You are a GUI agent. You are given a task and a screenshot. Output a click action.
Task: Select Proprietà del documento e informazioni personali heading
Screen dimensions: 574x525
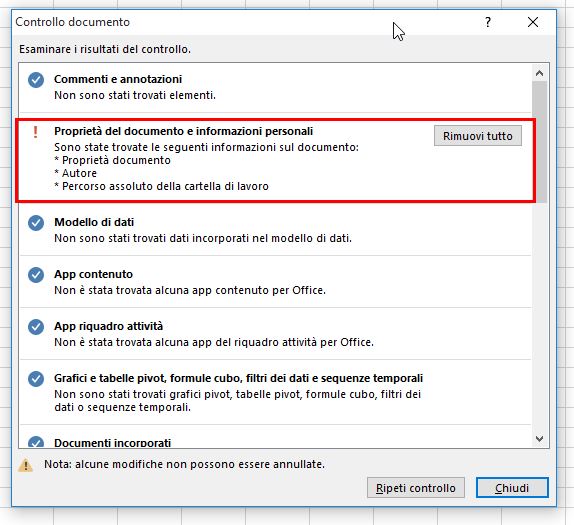pyautogui.click(x=183, y=131)
